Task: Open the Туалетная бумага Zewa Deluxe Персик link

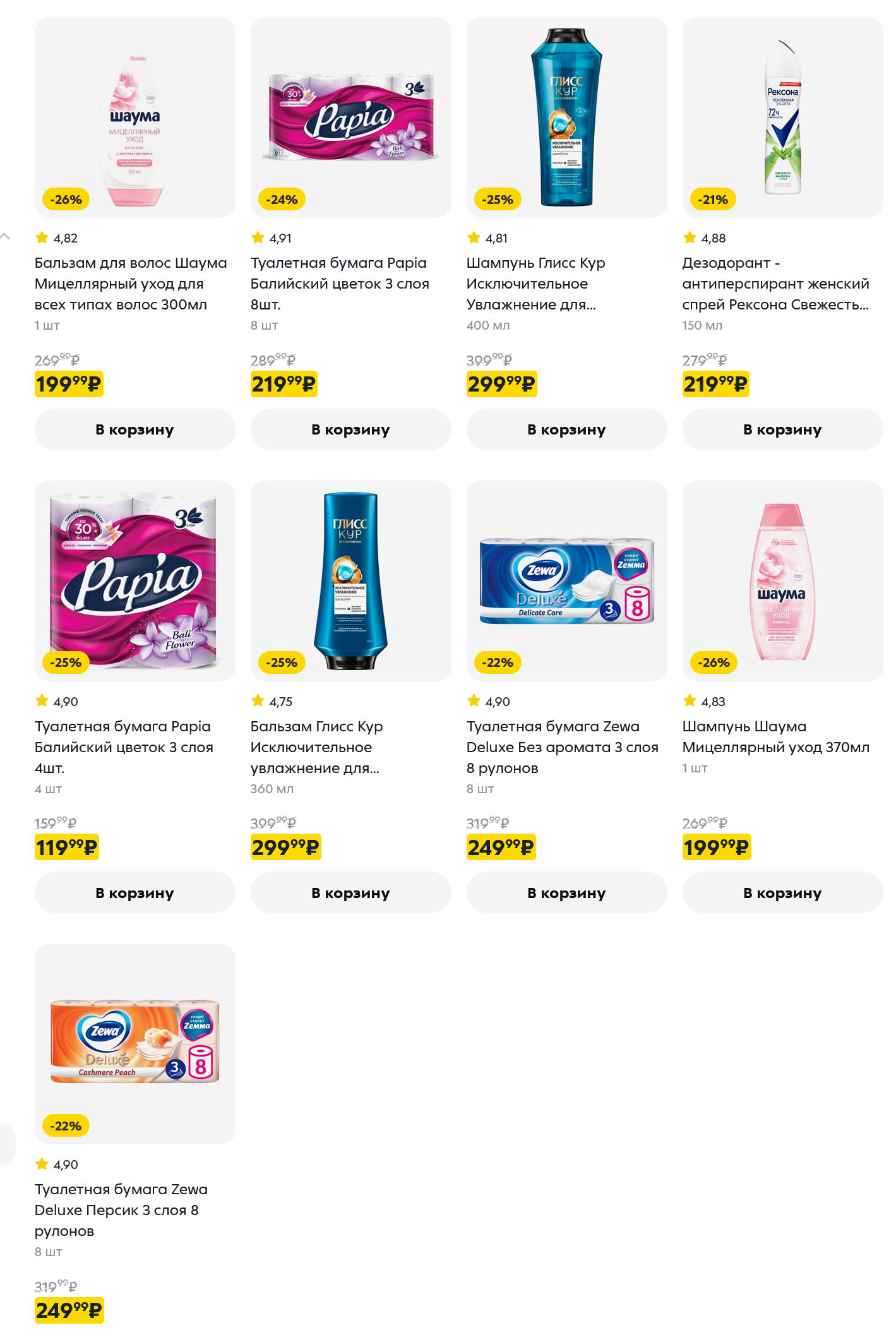Action: click(121, 1210)
